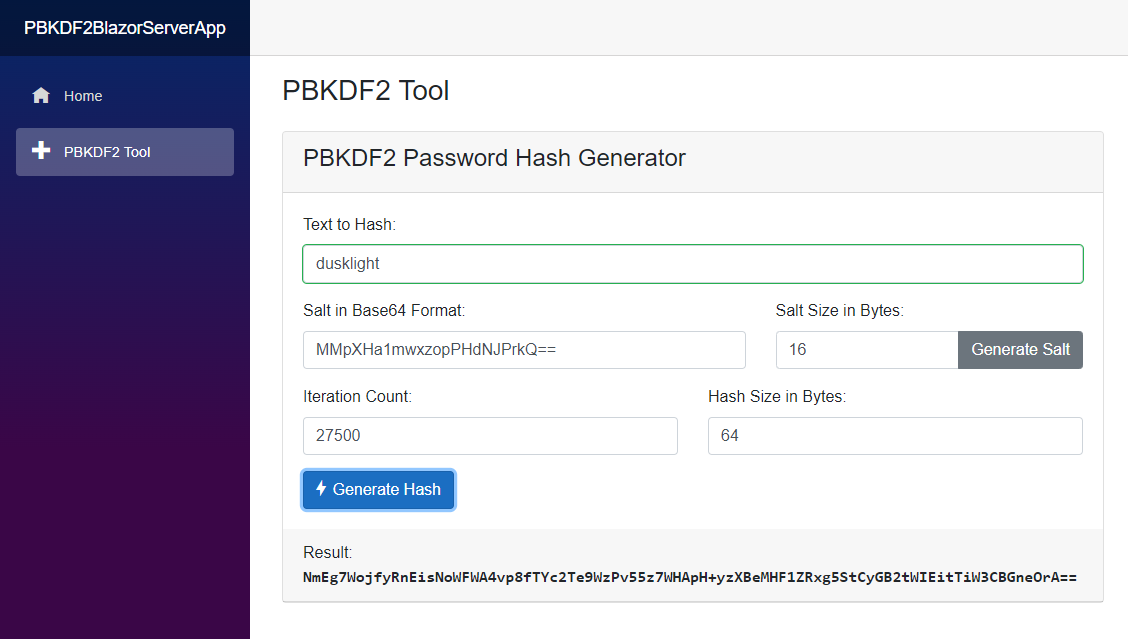Click the Text to Hash: label

[346, 224]
